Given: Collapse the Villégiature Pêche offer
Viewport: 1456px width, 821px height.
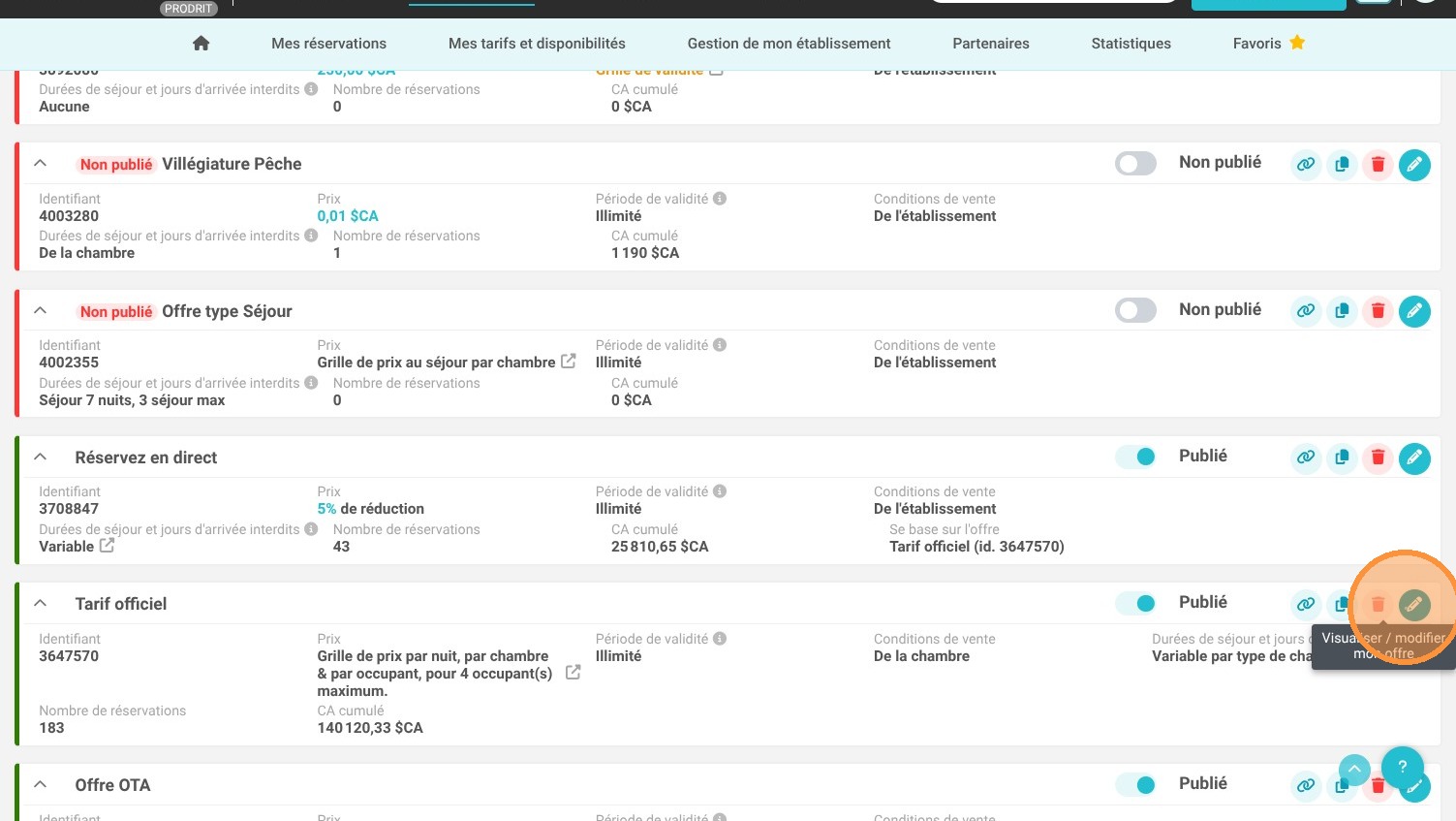Looking at the screenshot, I should pyautogui.click(x=40, y=164).
